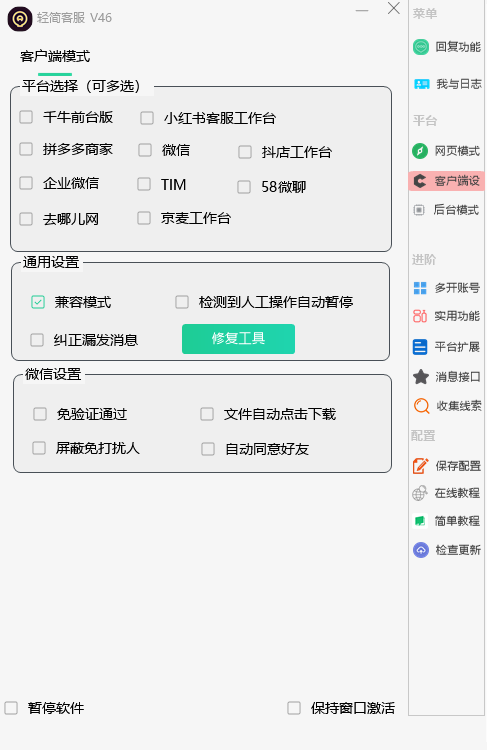Check the 自动同意好友 option
This screenshot has height=750, width=487.
pyautogui.click(x=208, y=449)
